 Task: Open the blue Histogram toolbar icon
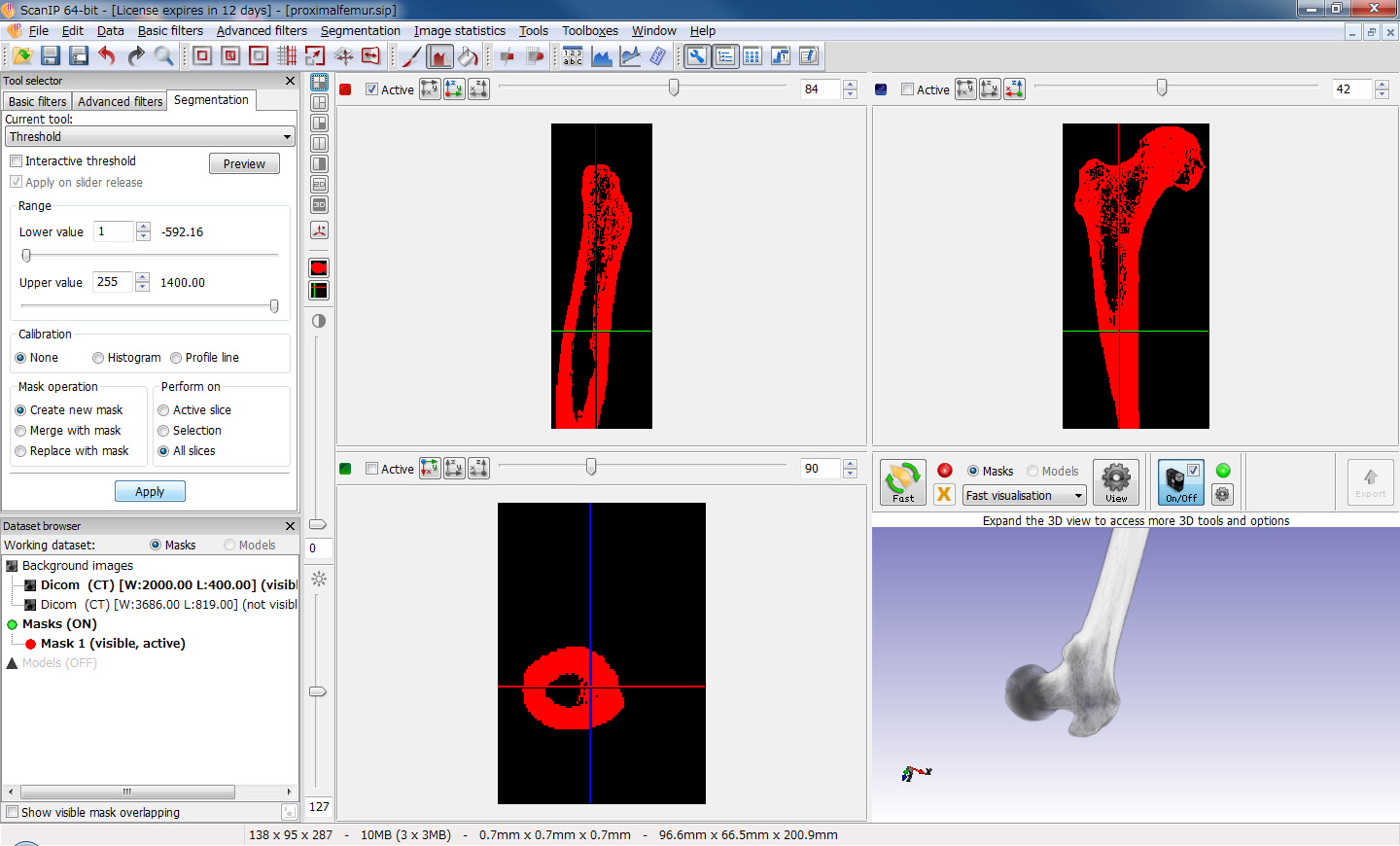(x=601, y=56)
